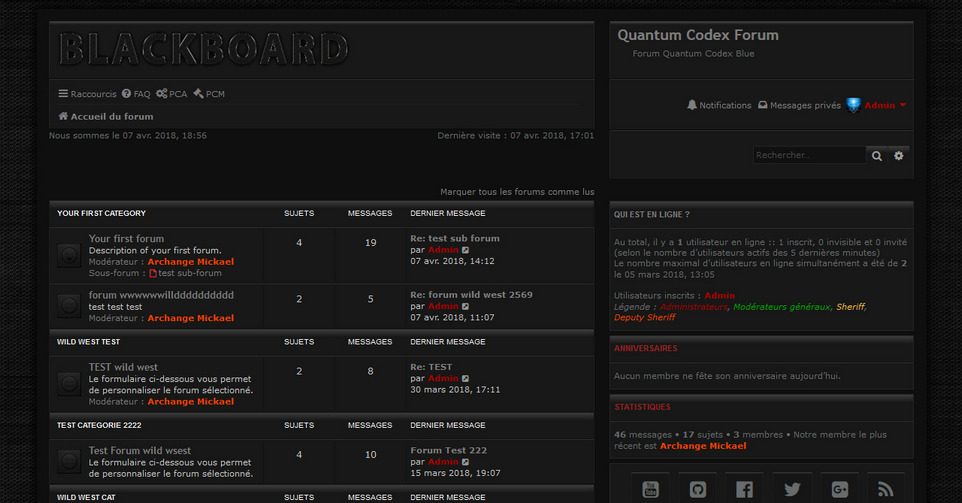The image size is (962, 503).
Task: Focus the Rechercher search field
Action: pyautogui.click(x=808, y=156)
